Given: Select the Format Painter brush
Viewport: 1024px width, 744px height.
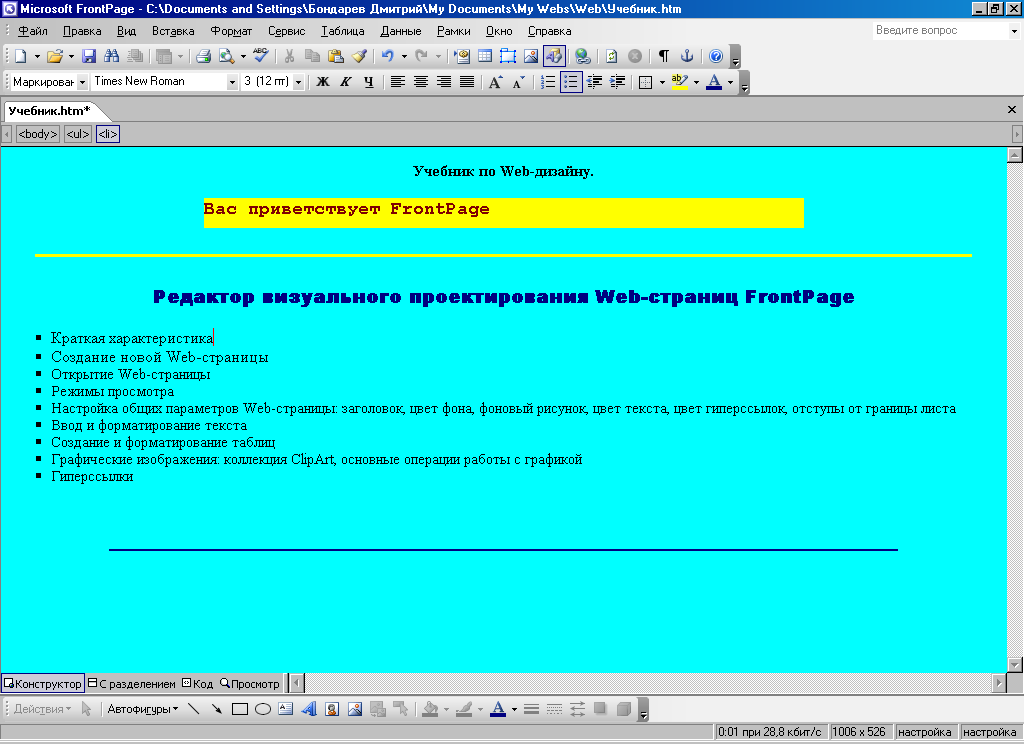Looking at the screenshot, I should click(x=359, y=56).
